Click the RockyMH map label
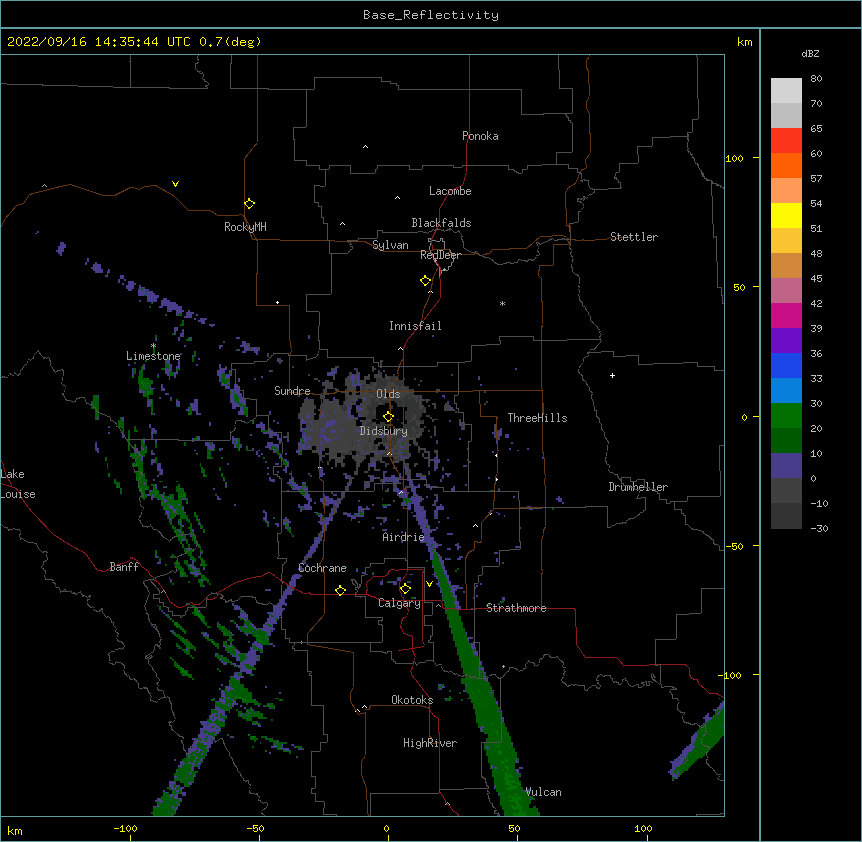Image resolution: width=862 pixels, height=842 pixels. tap(245, 227)
